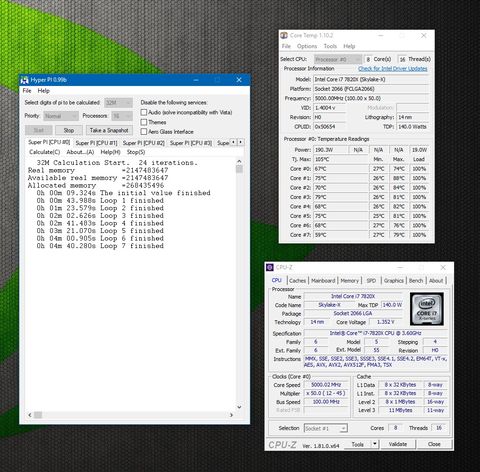This screenshot has height=472, width=480.
Task: Click the Hyper PI app icon in title bar
Action: pos(25,80)
